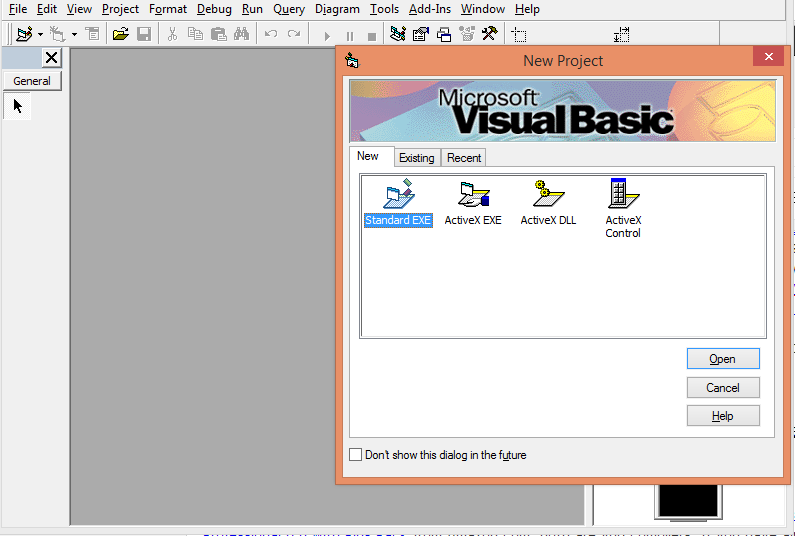
Task: Start the program with the Run icon
Action: (327, 36)
